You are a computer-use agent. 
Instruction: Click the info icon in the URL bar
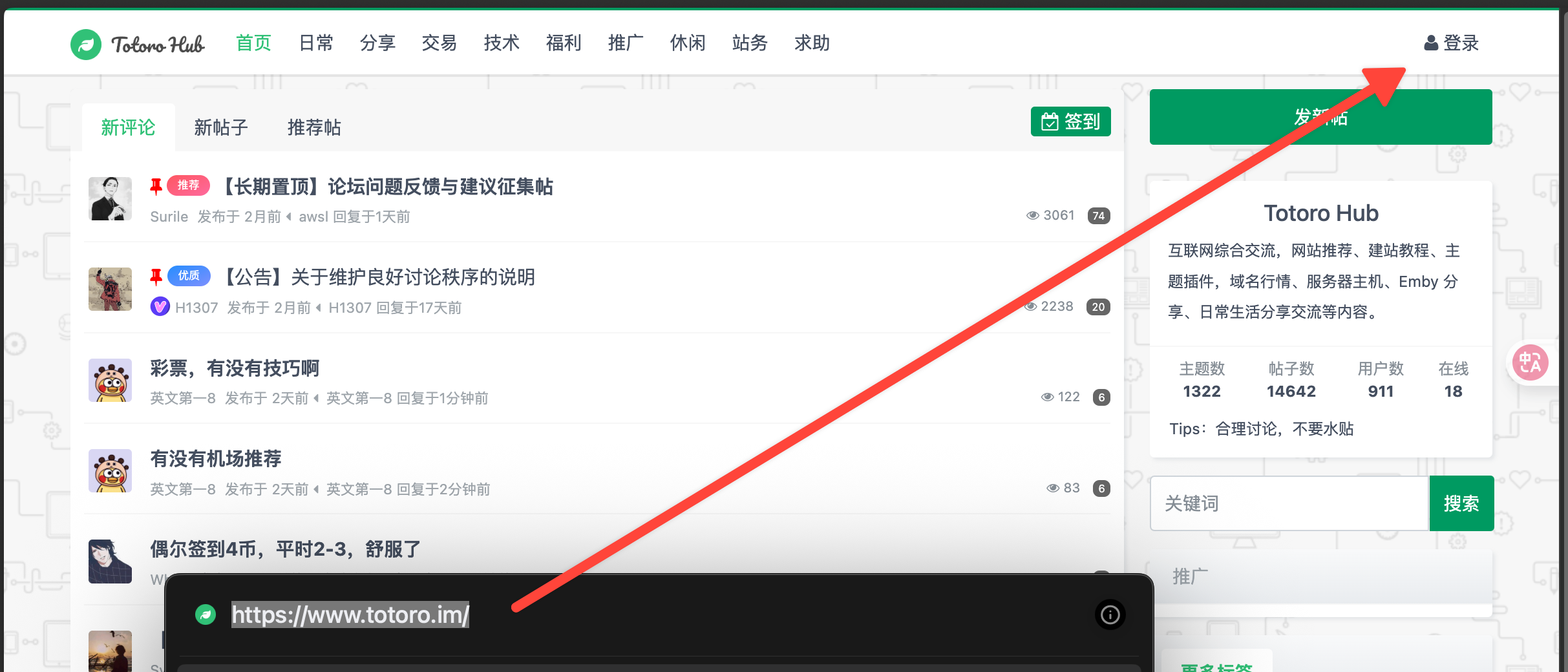[1110, 614]
